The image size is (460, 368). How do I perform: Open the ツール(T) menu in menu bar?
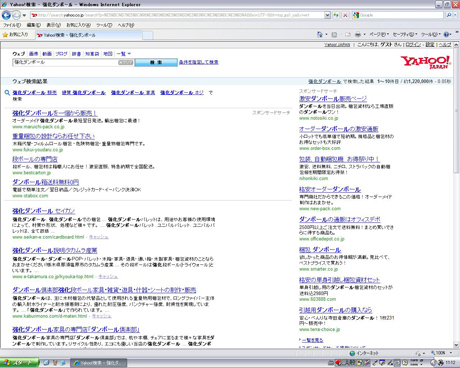coord(104,25)
